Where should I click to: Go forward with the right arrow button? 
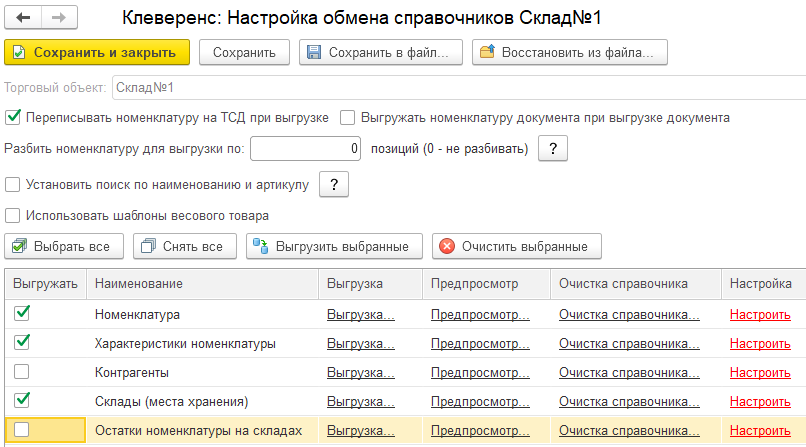coord(59,17)
